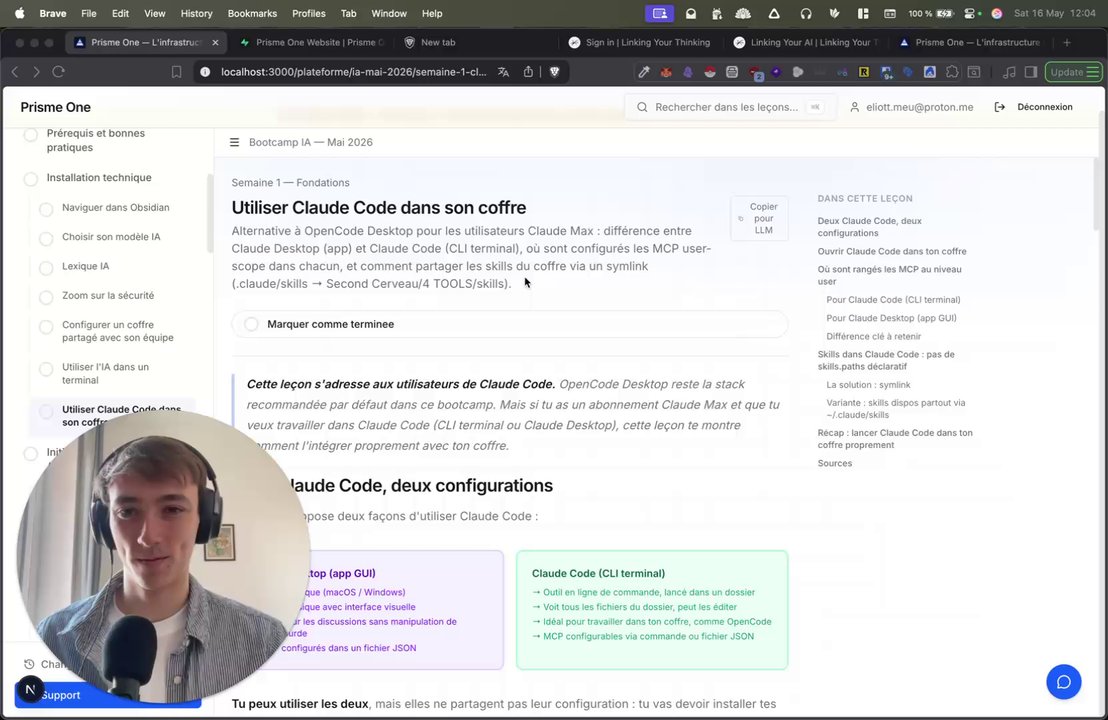Open the Siri icon in menu bar

(997, 13)
